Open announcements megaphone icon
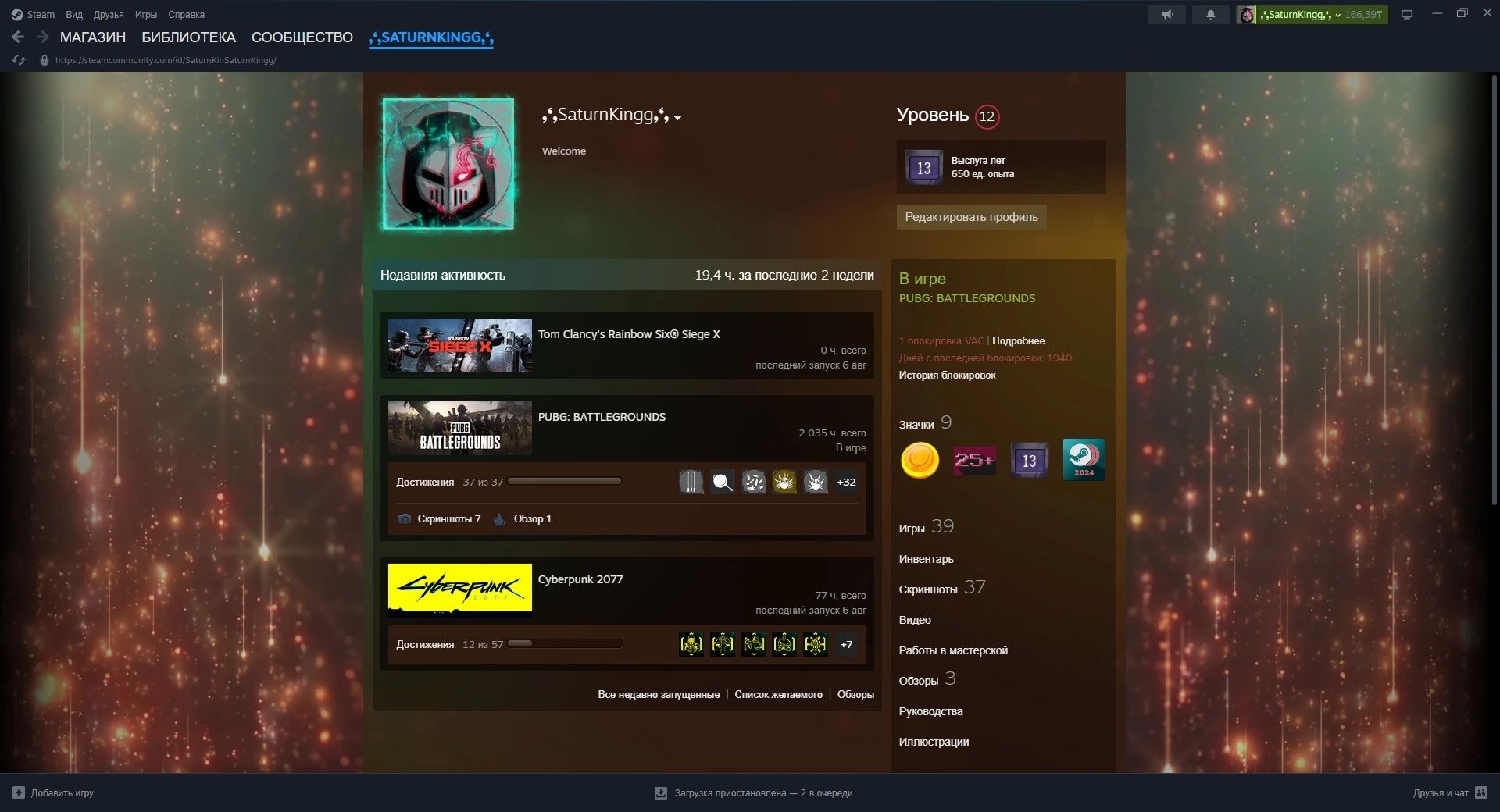This screenshot has width=1500, height=812. 1167,15
